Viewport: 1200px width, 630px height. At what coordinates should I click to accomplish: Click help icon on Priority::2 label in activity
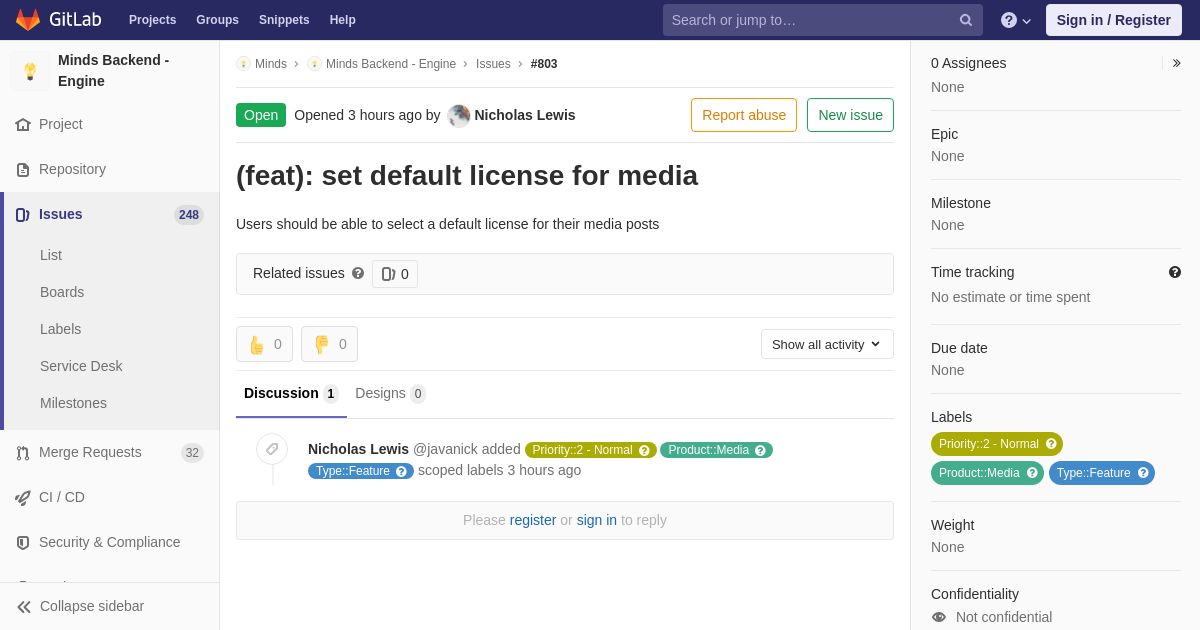644,450
